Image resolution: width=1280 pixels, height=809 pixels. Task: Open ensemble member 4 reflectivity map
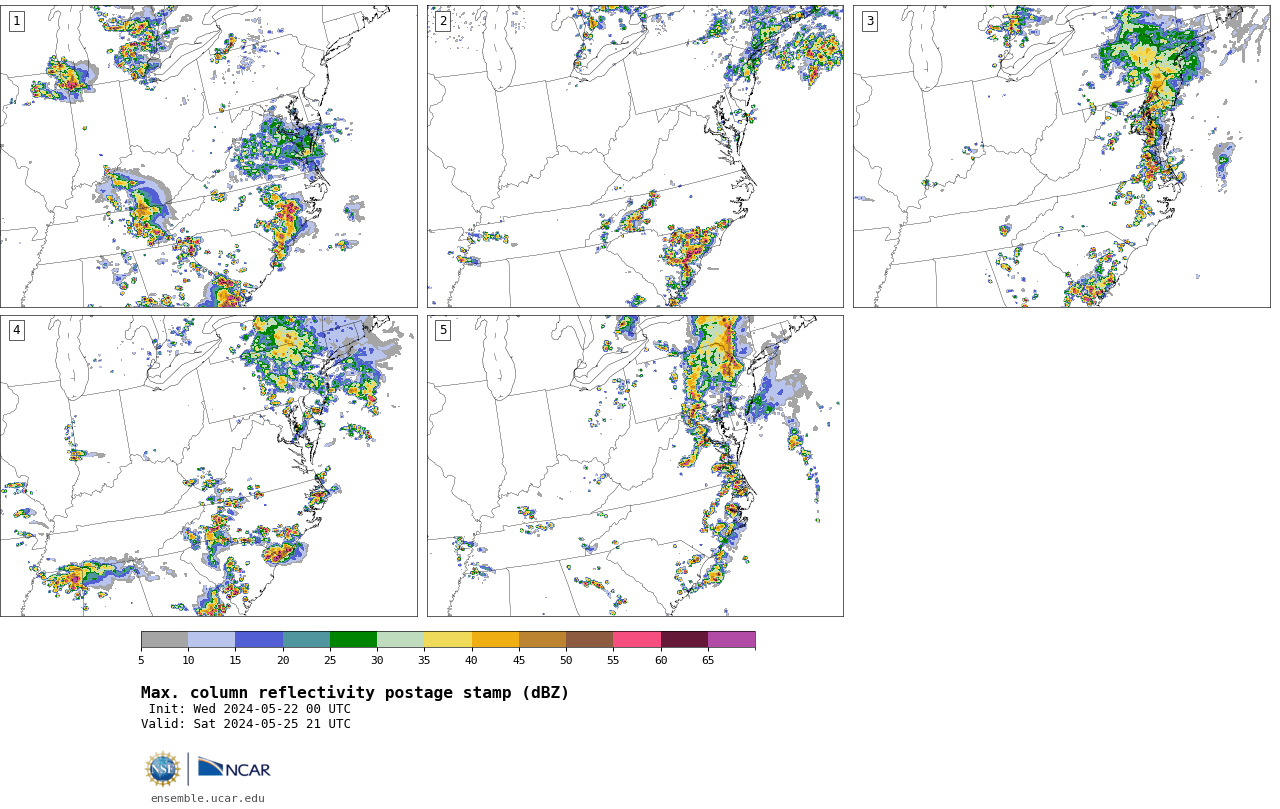point(209,466)
